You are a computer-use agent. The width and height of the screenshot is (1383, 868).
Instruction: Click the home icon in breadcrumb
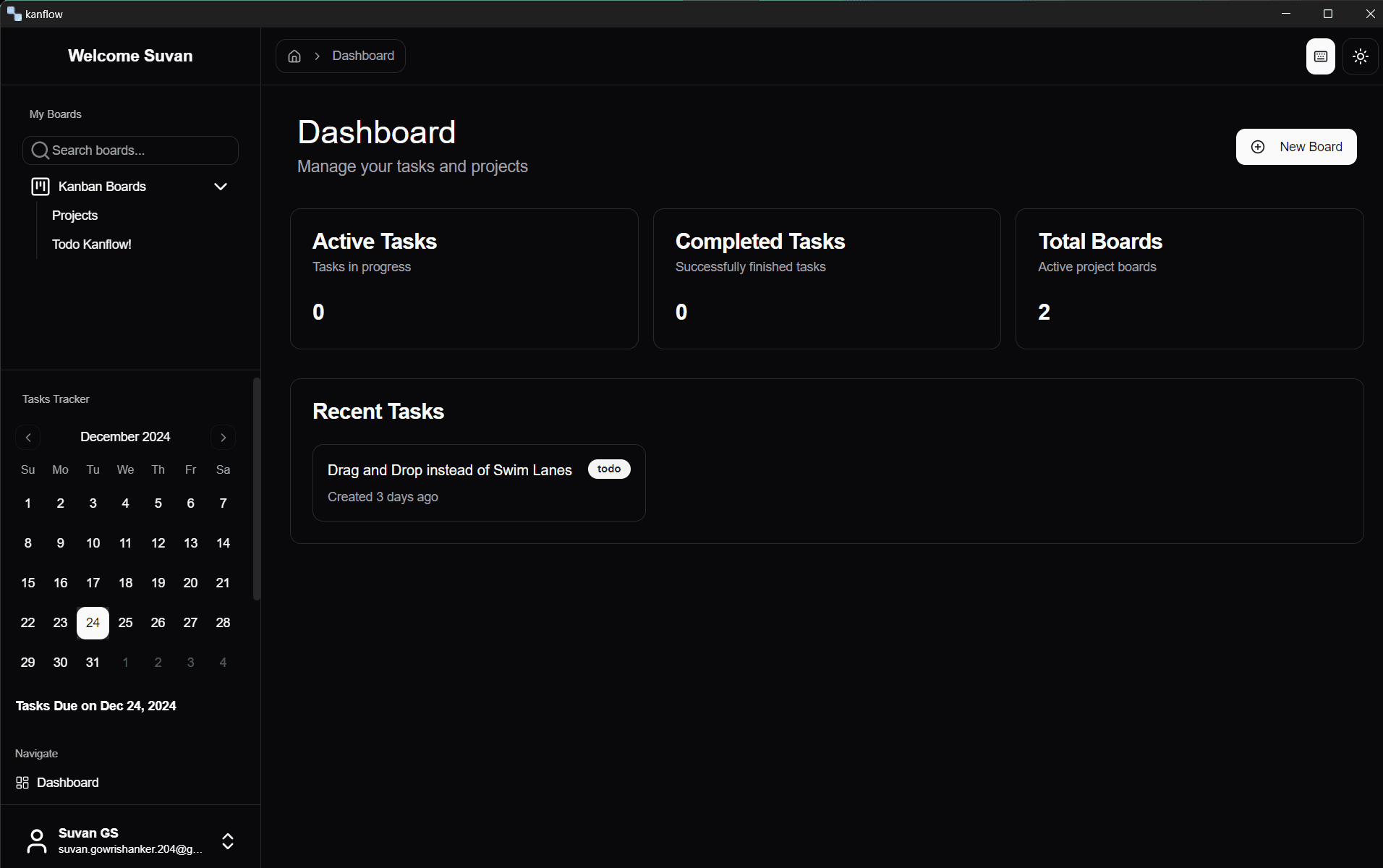[294, 56]
